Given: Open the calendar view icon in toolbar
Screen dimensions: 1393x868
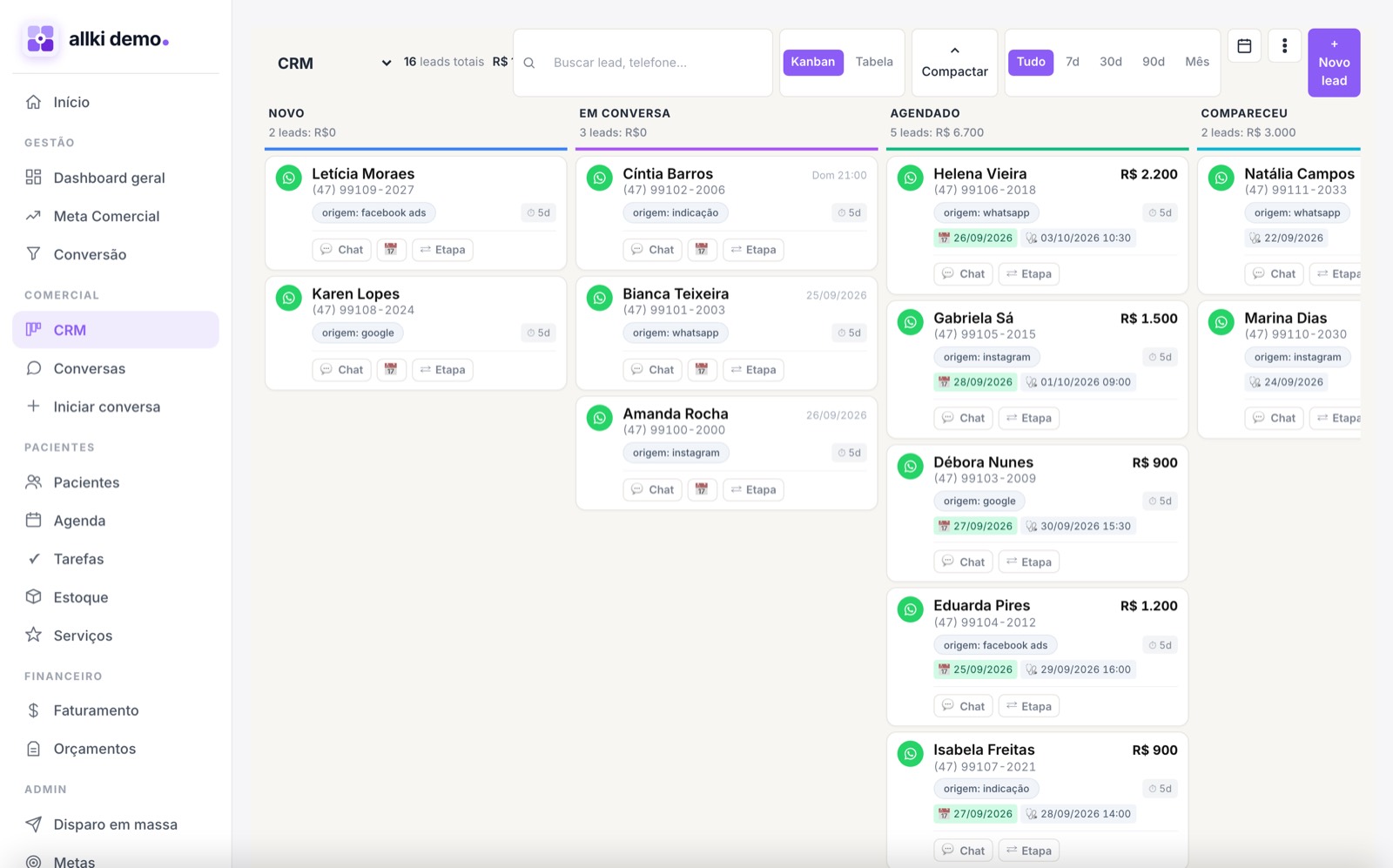Looking at the screenshot, I should (1244, 46).
